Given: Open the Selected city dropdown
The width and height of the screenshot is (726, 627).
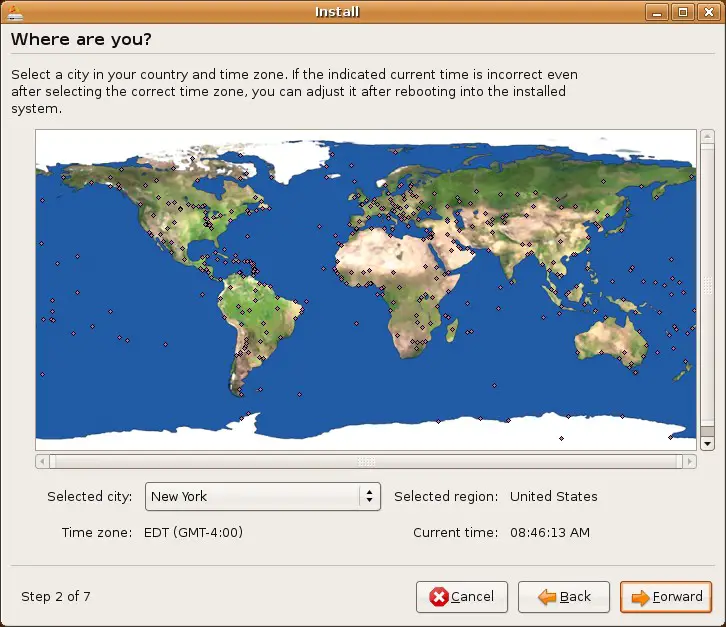Looking at the screenshot, I should 263,496.
